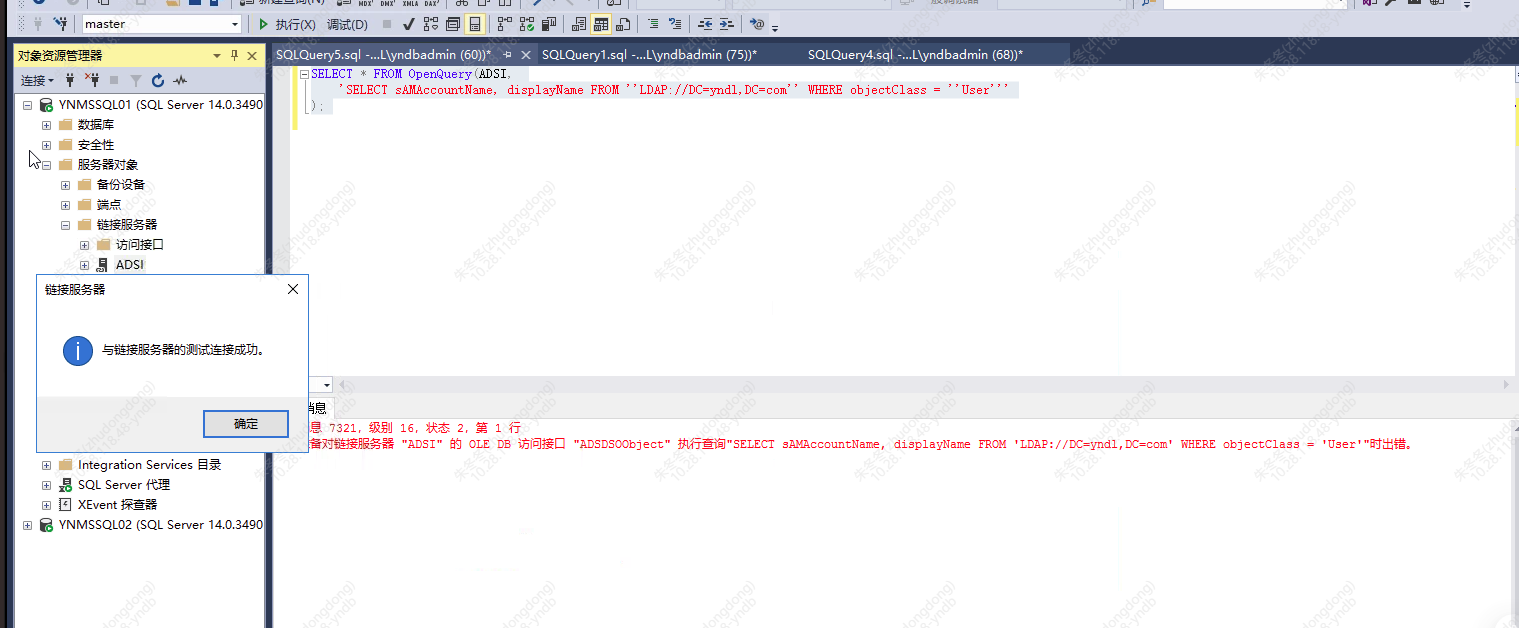Screen dimensions: 1519x628
Task: Click the Object Explorer Filter icon
Action: coord(135,80)
